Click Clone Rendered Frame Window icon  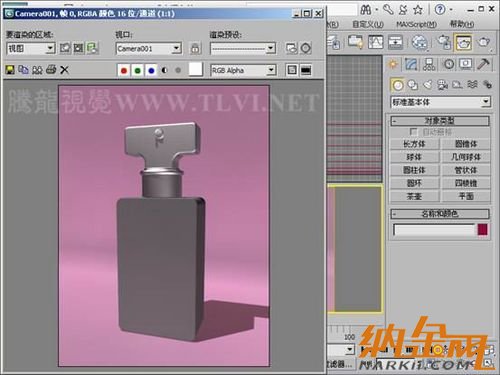click(x=37, y=70)
